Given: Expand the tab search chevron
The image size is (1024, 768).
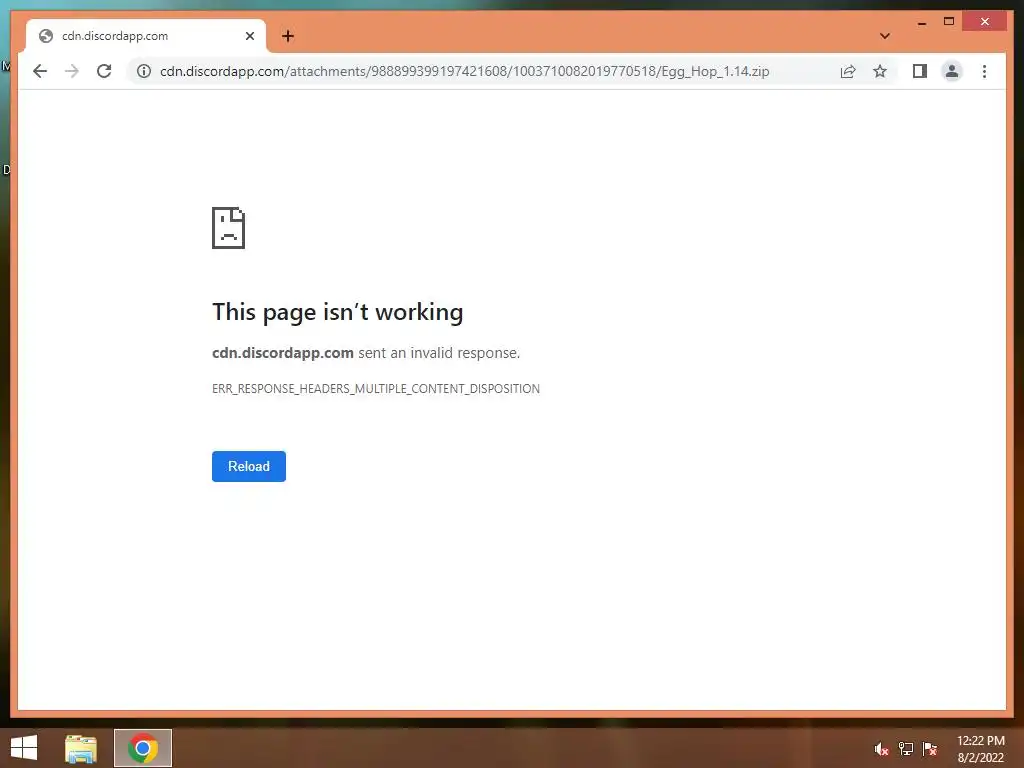Looking at the screenshot, I should pyautogui.click(x=884, y=36).
